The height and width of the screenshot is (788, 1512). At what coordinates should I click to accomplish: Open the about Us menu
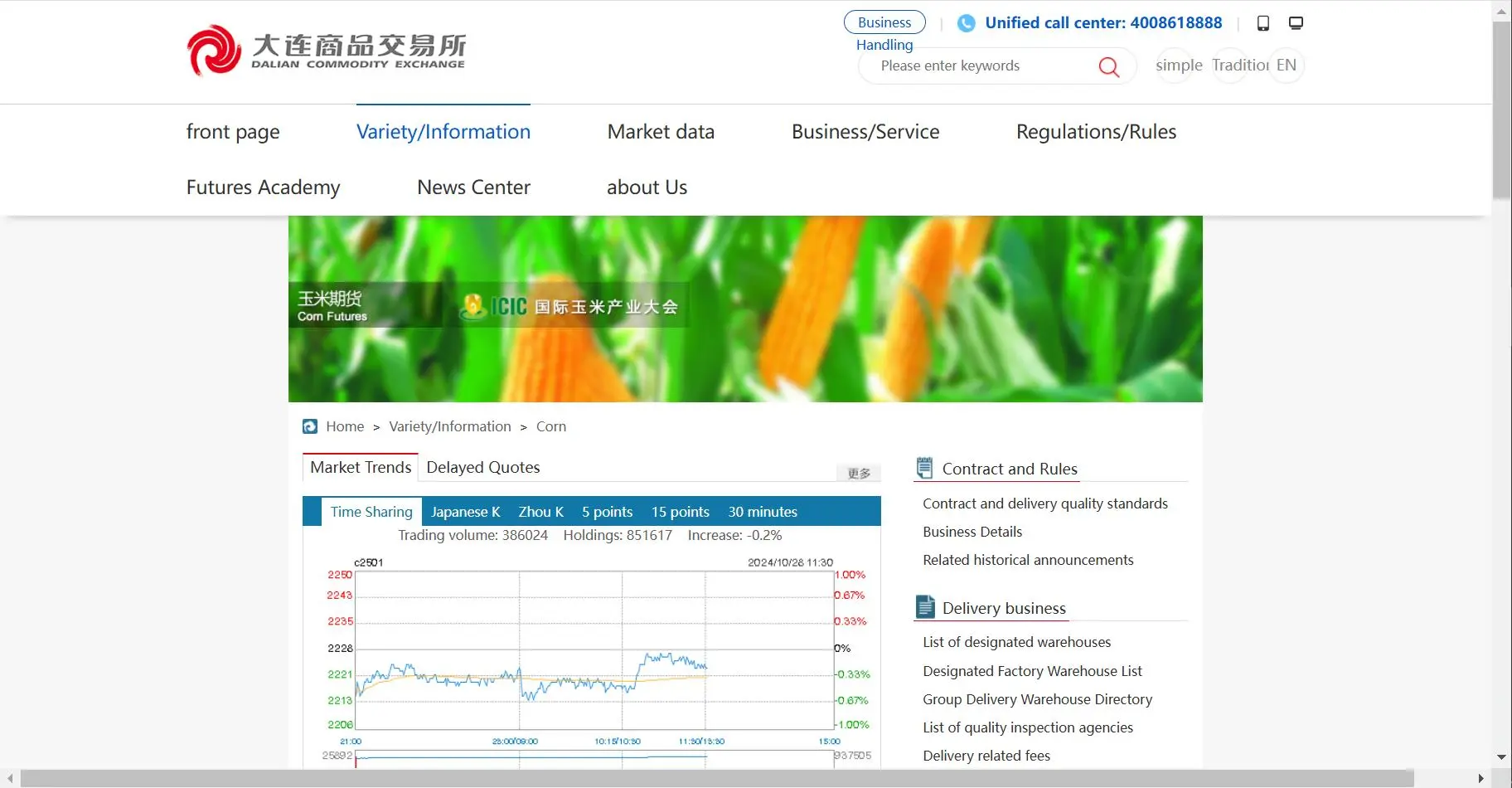click(647, 187)
